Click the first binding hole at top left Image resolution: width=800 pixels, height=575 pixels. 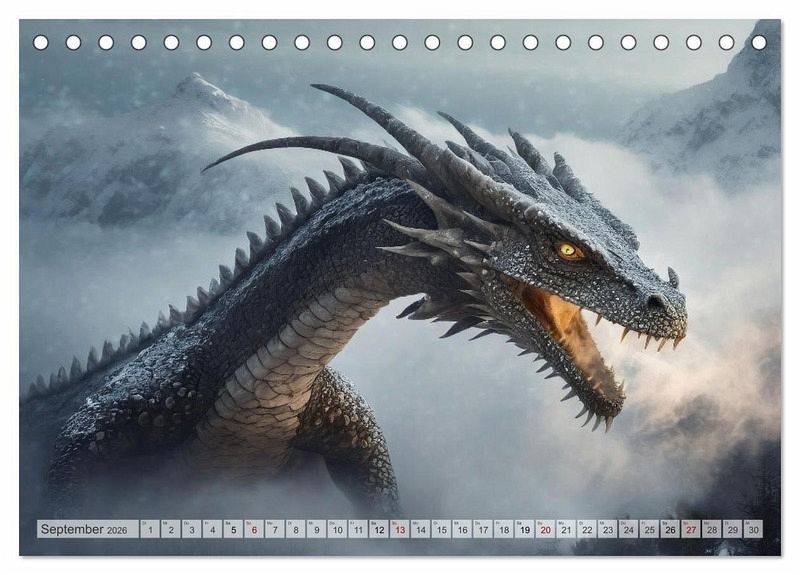click(x=41, y=43)
